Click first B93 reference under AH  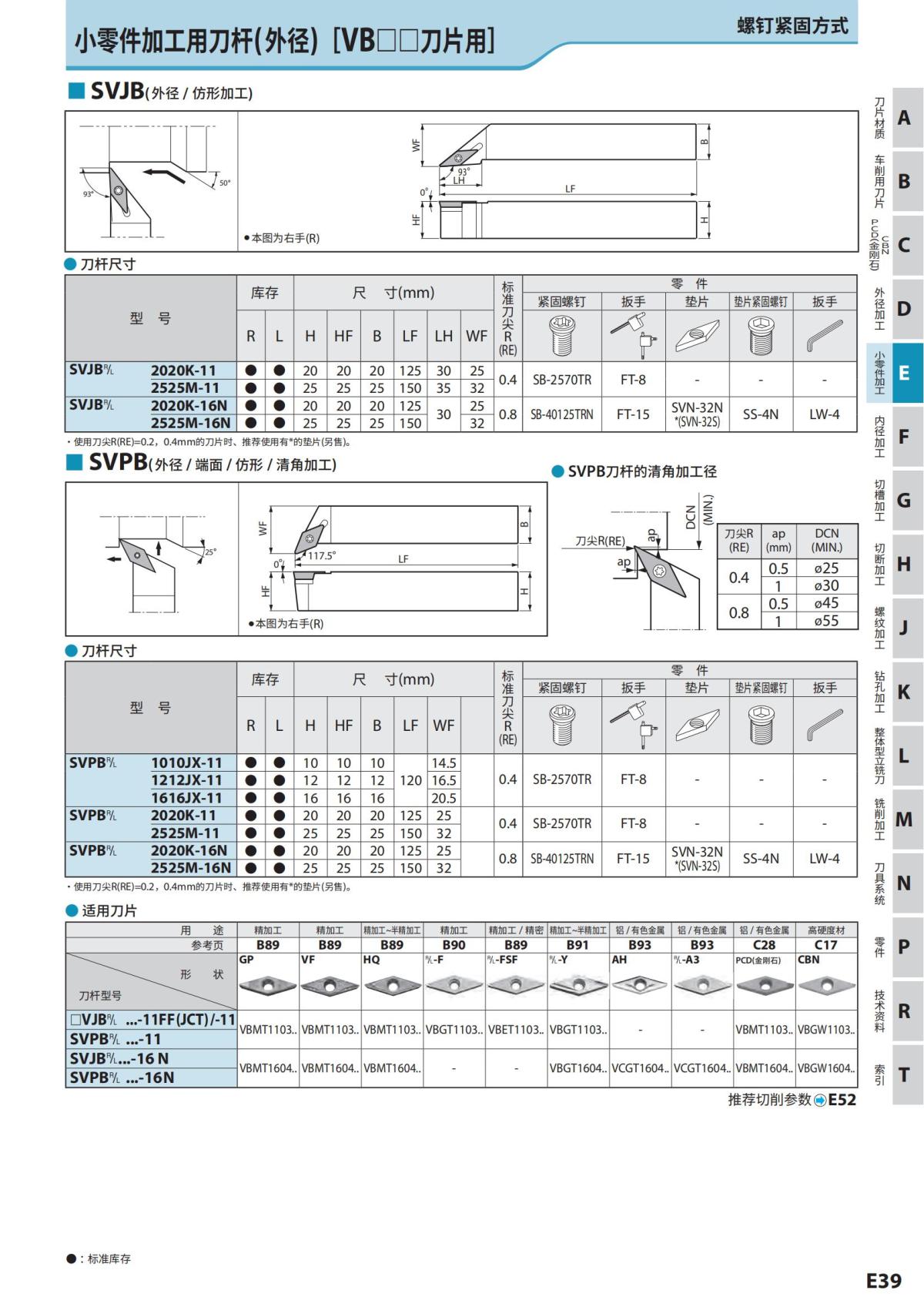tap(640, 945)
